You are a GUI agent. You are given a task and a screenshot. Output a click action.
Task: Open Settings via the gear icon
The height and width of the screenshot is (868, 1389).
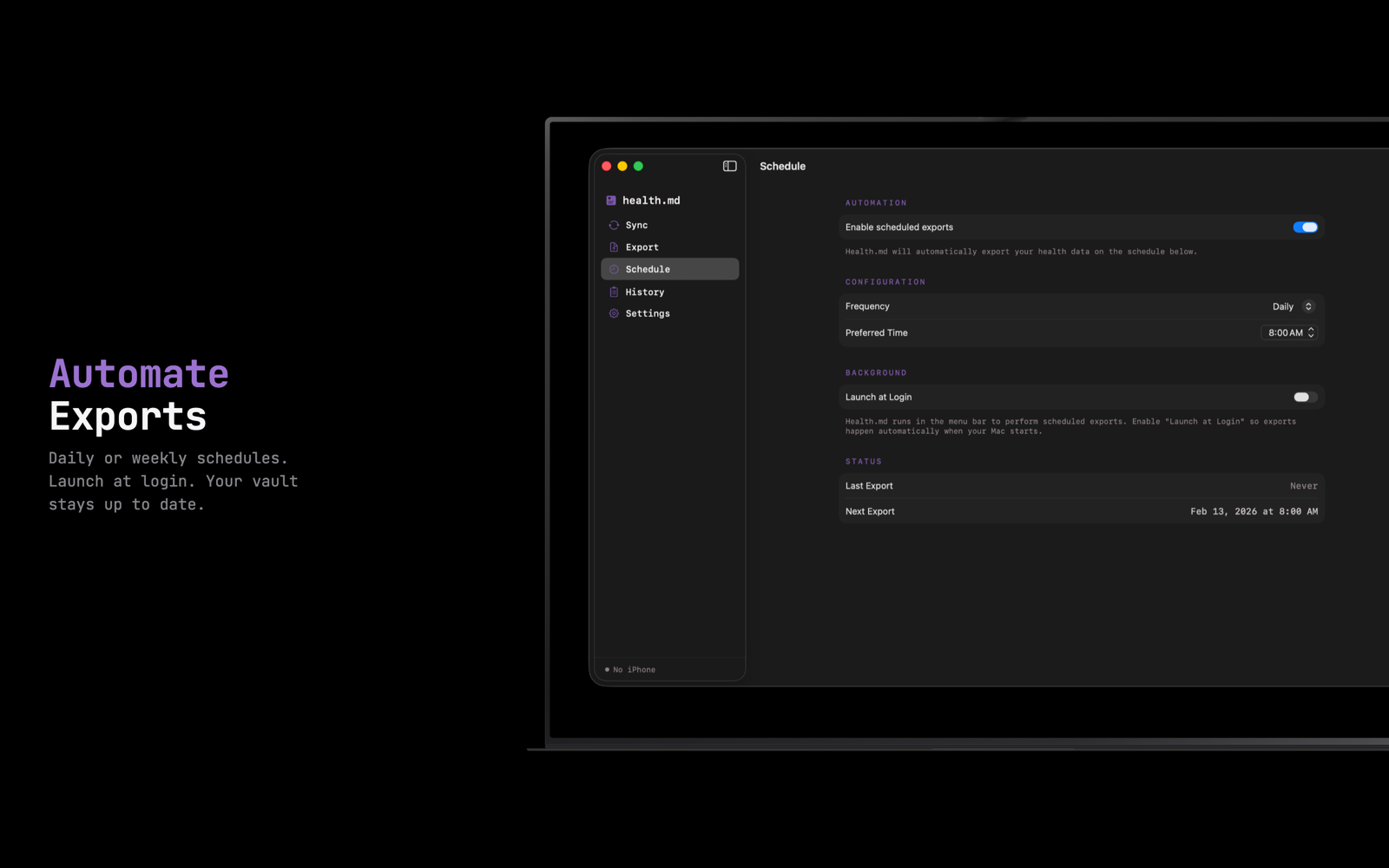(x=614, y=313)
